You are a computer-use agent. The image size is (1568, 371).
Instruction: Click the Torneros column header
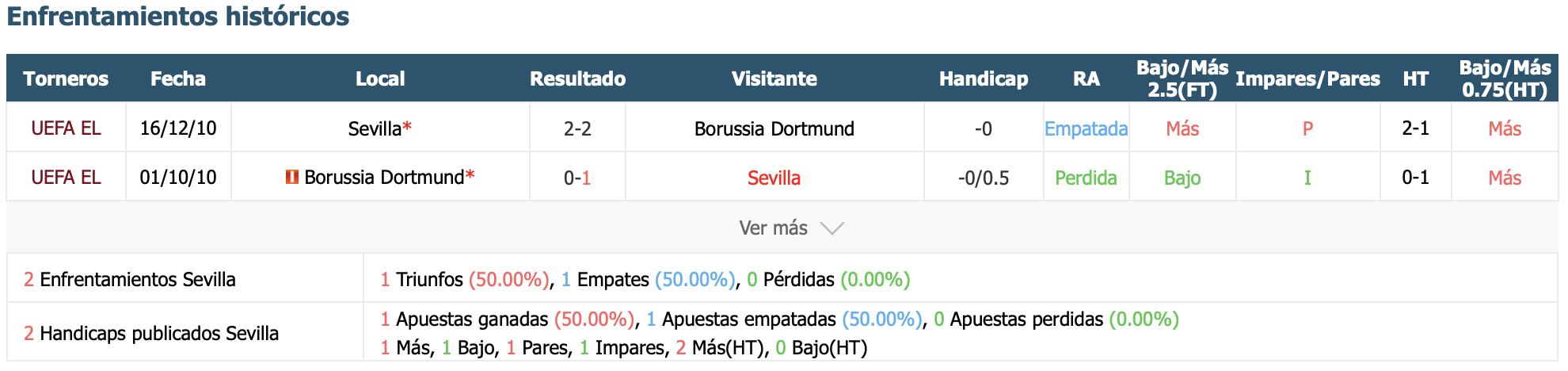[66, 78]
